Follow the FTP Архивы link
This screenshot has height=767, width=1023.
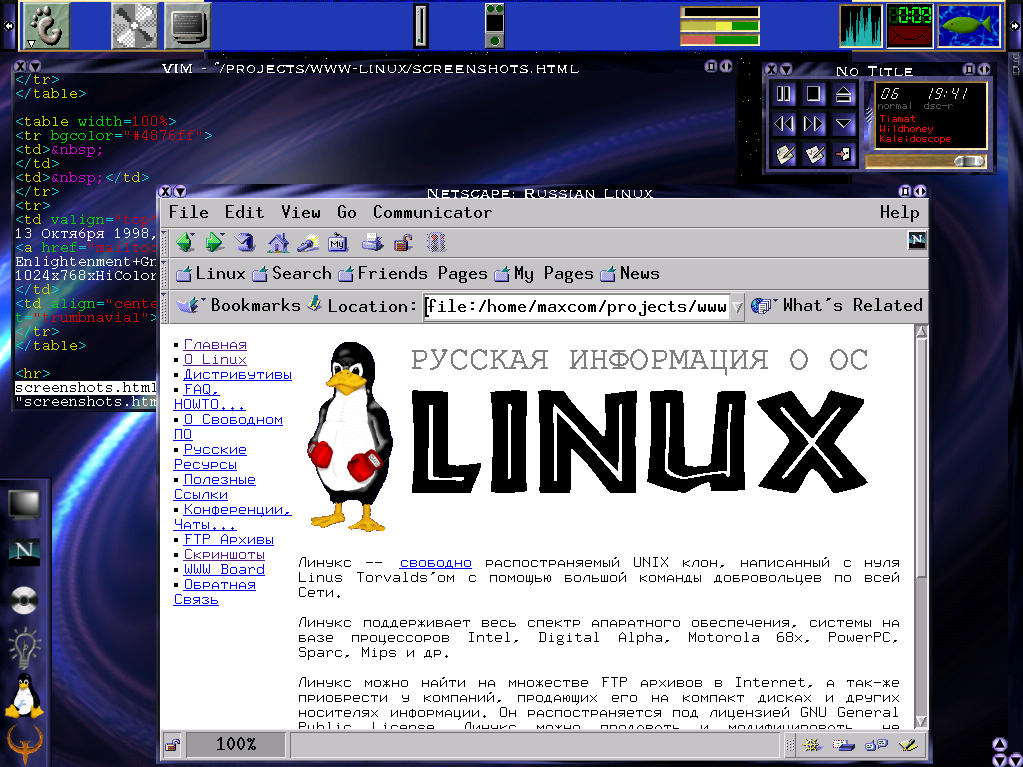pyautogui.click(x=228, y=539)
